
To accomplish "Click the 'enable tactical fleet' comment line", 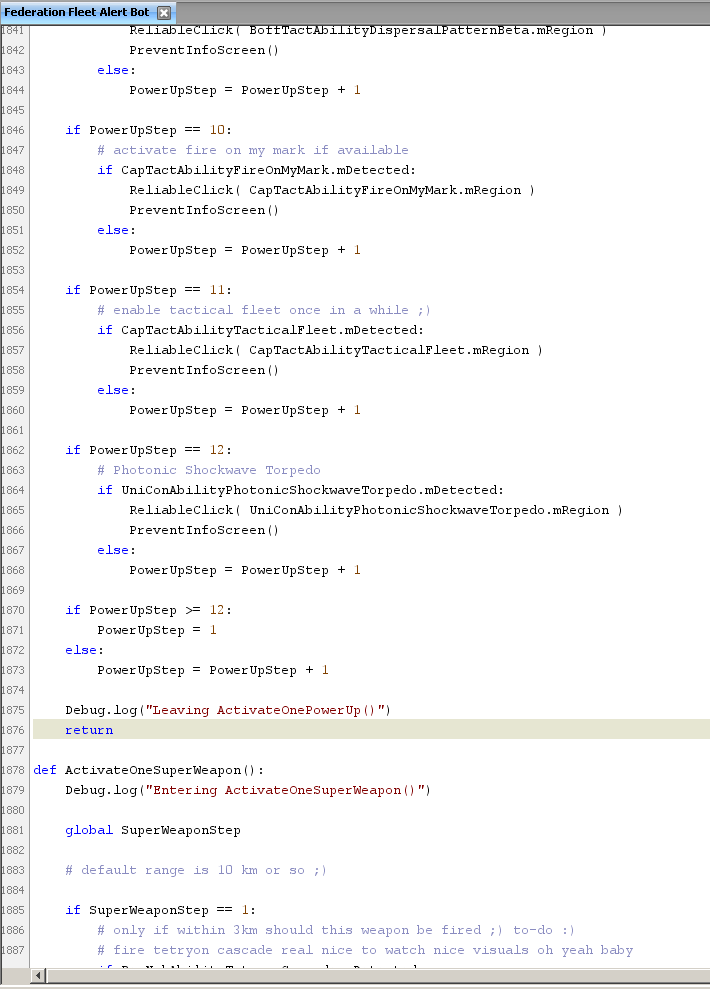I will [264, 310].
